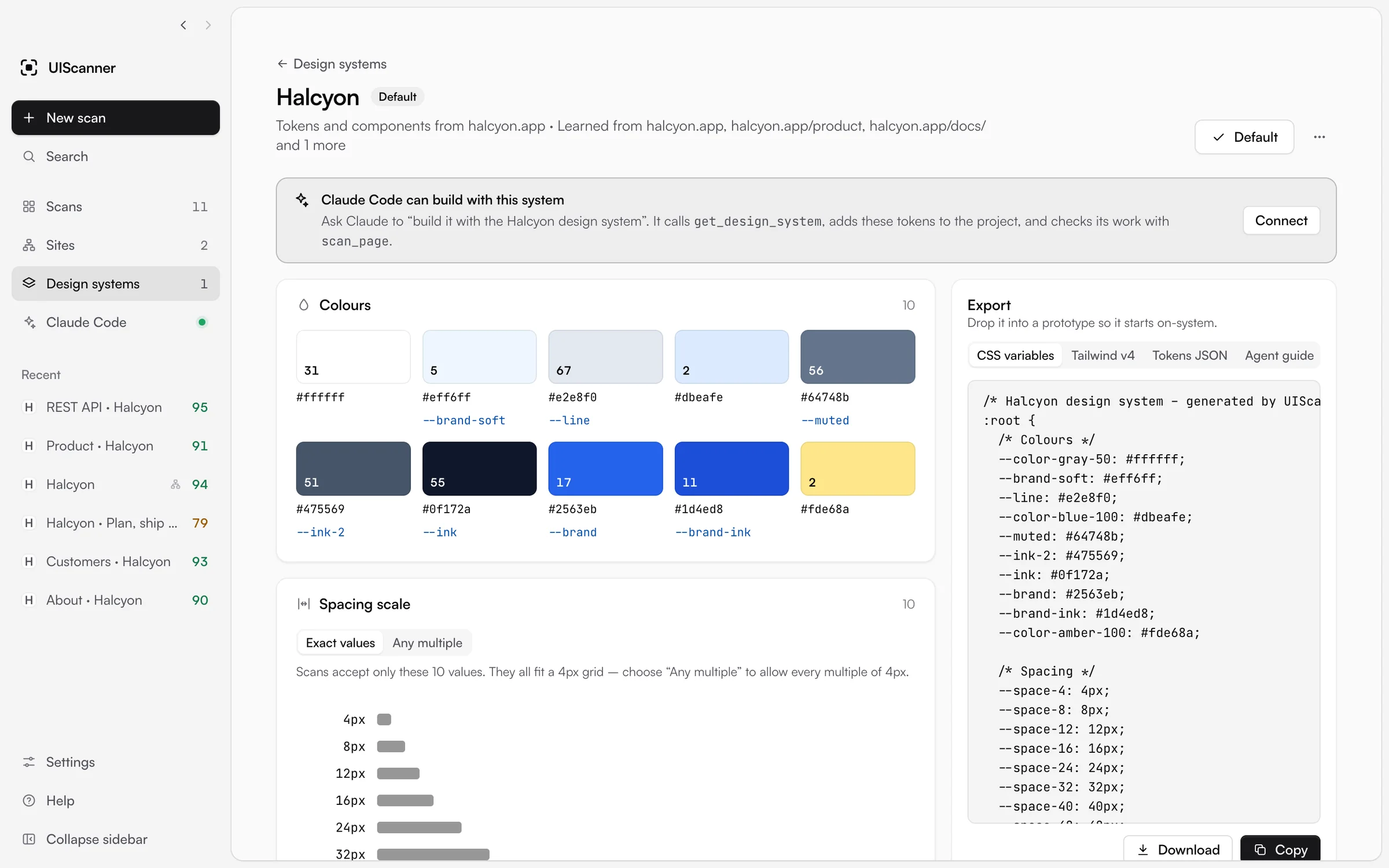Click the Default badge next to Halcyon title
This screenshot has height=868, width=1389.
[x=397, y=97]
